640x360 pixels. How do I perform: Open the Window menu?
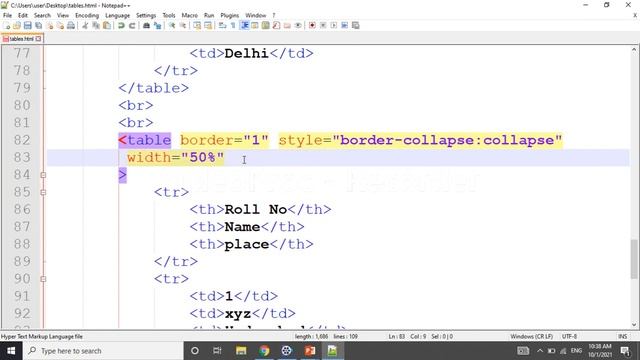pos(256,16)
